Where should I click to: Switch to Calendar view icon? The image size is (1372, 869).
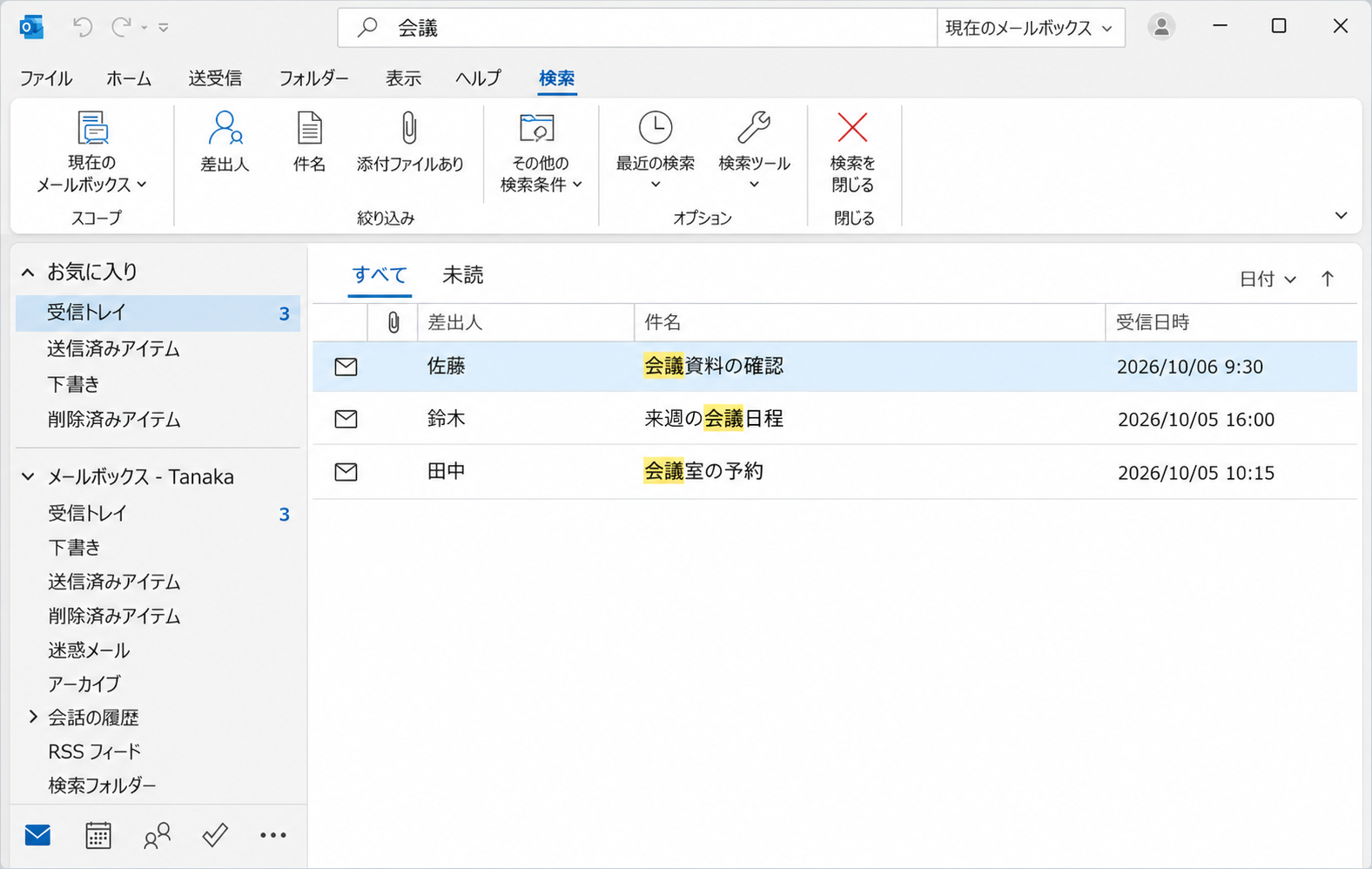point(98,835)
